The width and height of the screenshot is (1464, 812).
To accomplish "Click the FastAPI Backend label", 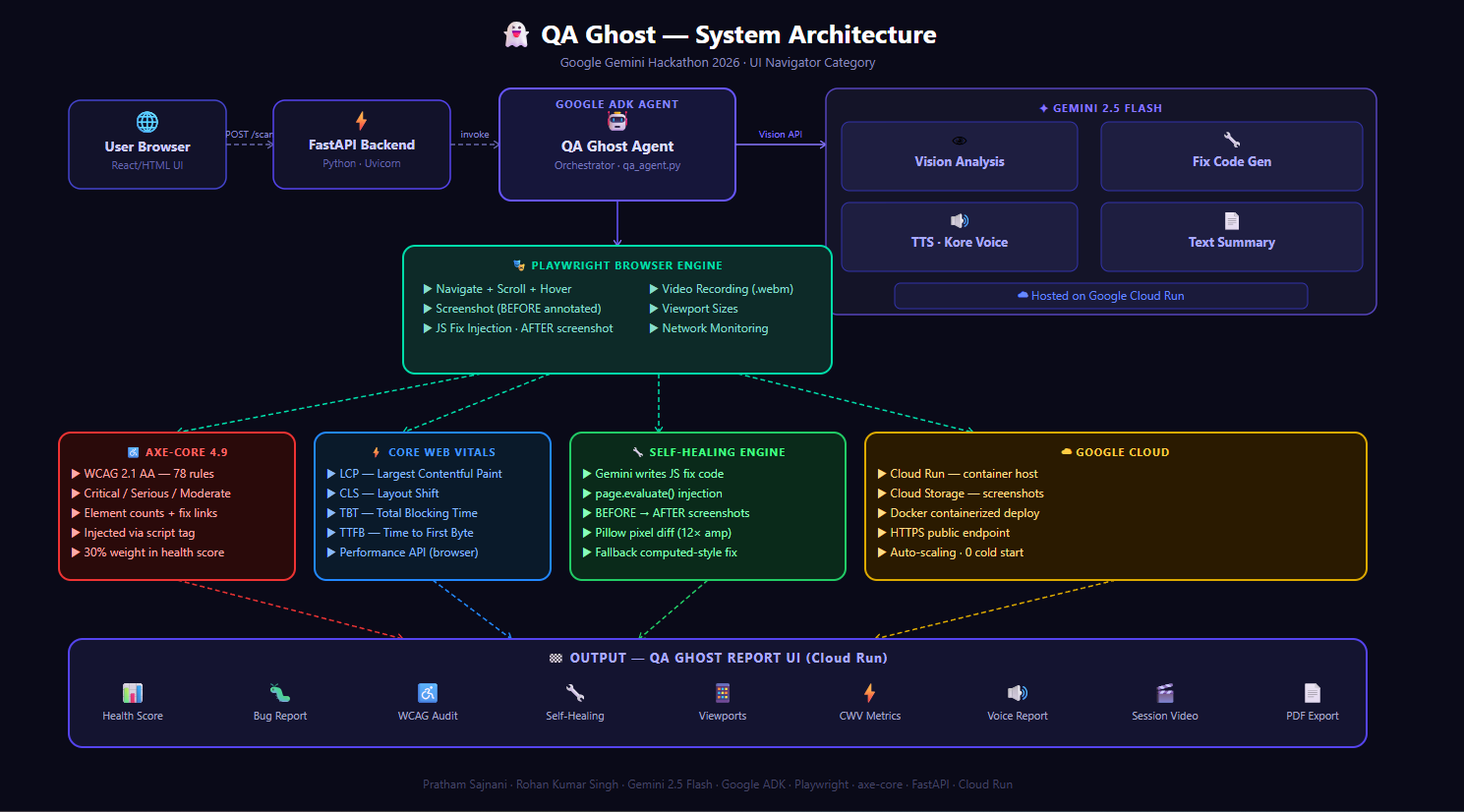I will [362, 145].
